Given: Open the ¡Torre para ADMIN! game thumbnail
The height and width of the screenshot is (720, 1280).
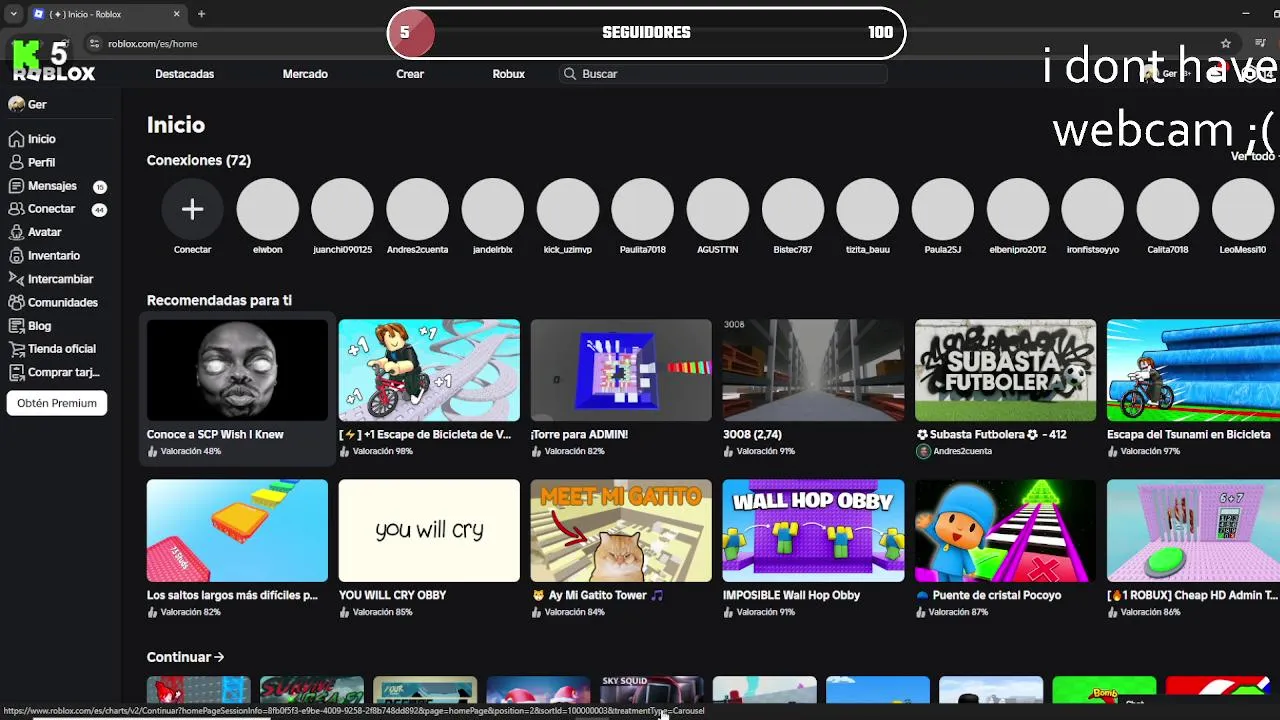Looking at the screenshot, I should (621, 370).
